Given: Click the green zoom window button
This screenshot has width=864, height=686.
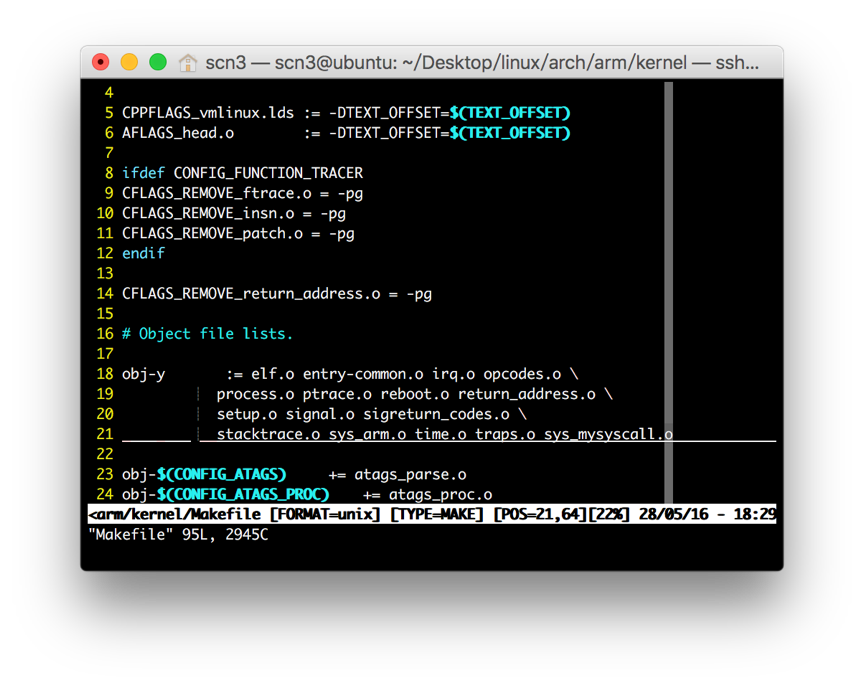Looking at the screenshot, I should pos(158,62).
